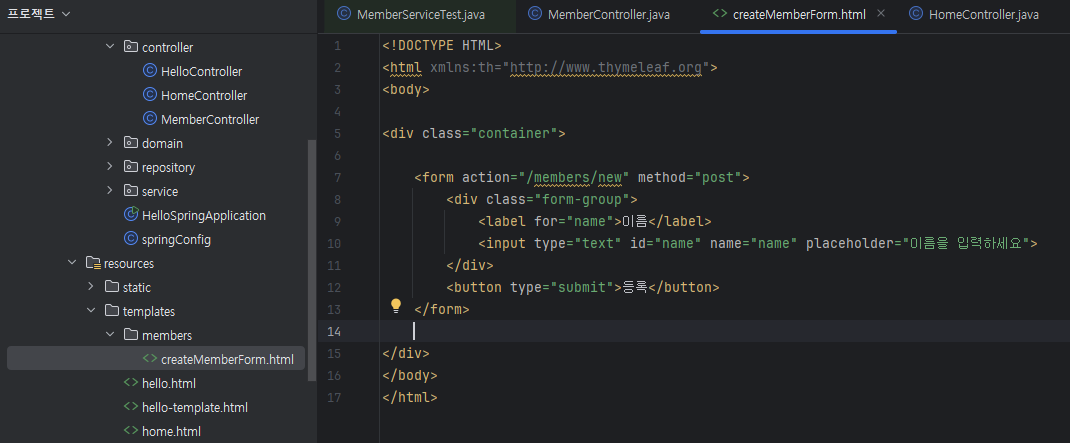Click the <!DOCTYPE HTML> line
The height and width of the screenshot is (443, 1070).
point(442,46)
